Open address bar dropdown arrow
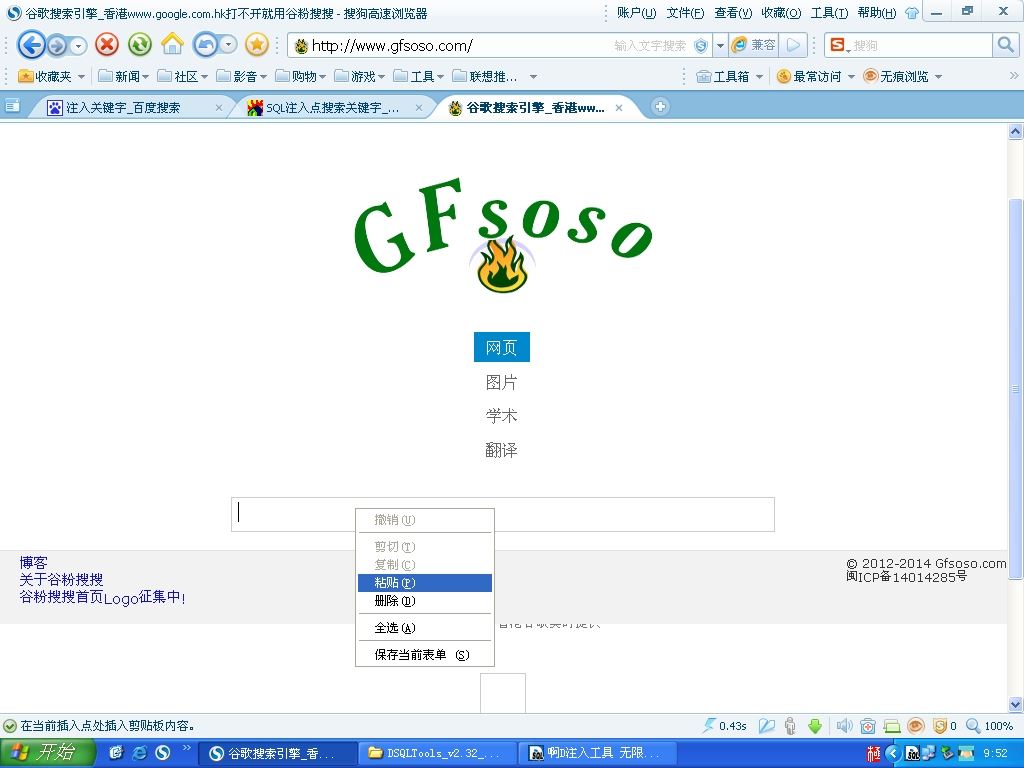 (720, 46)
